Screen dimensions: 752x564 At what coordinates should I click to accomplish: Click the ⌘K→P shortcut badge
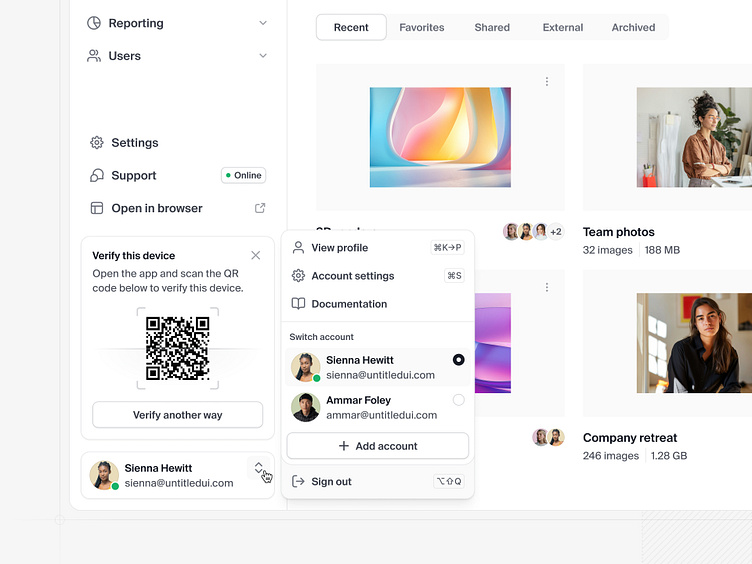[447, 247]
